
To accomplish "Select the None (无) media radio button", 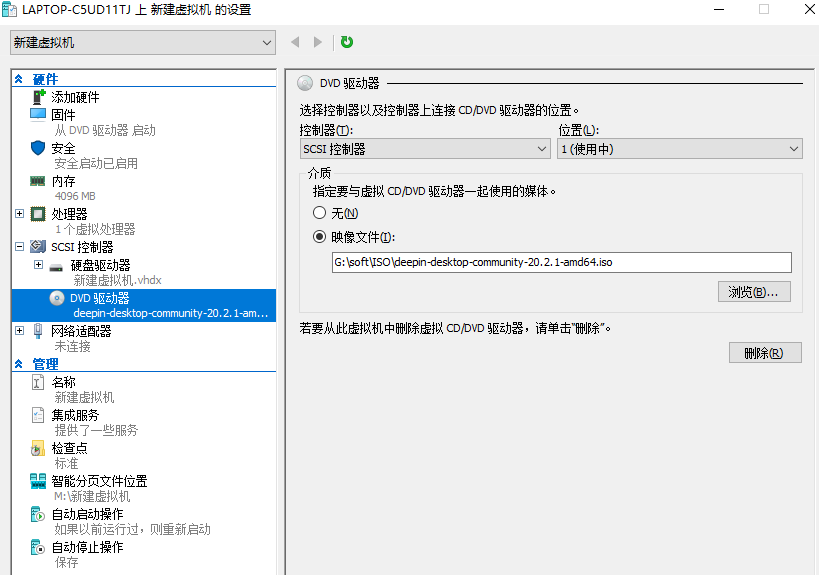I will 319,213.
